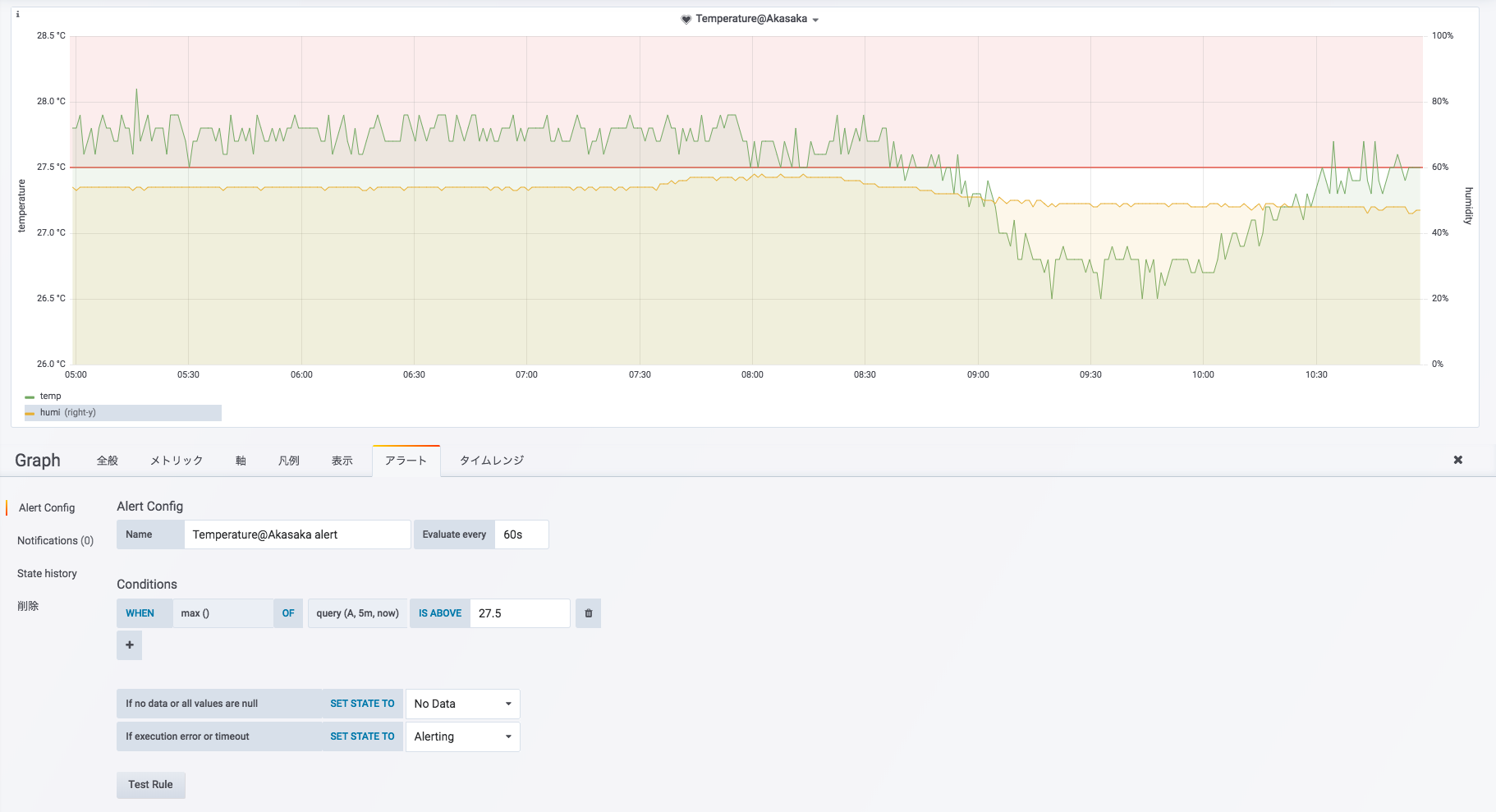The image size is (1496, 812).
Task: Click the WHEN condition operator label
Action: (145, 613)
